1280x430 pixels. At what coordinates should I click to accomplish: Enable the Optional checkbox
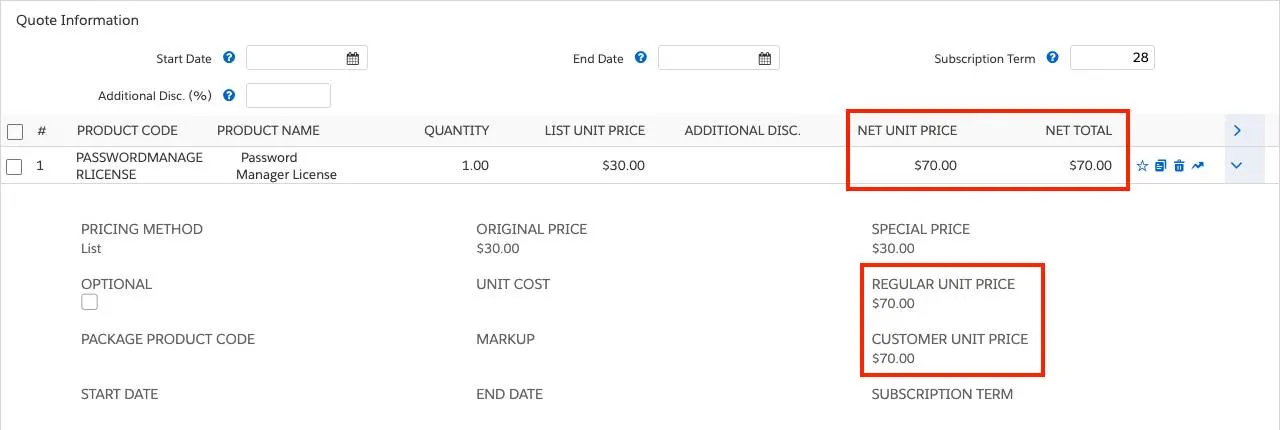(90, 302)
